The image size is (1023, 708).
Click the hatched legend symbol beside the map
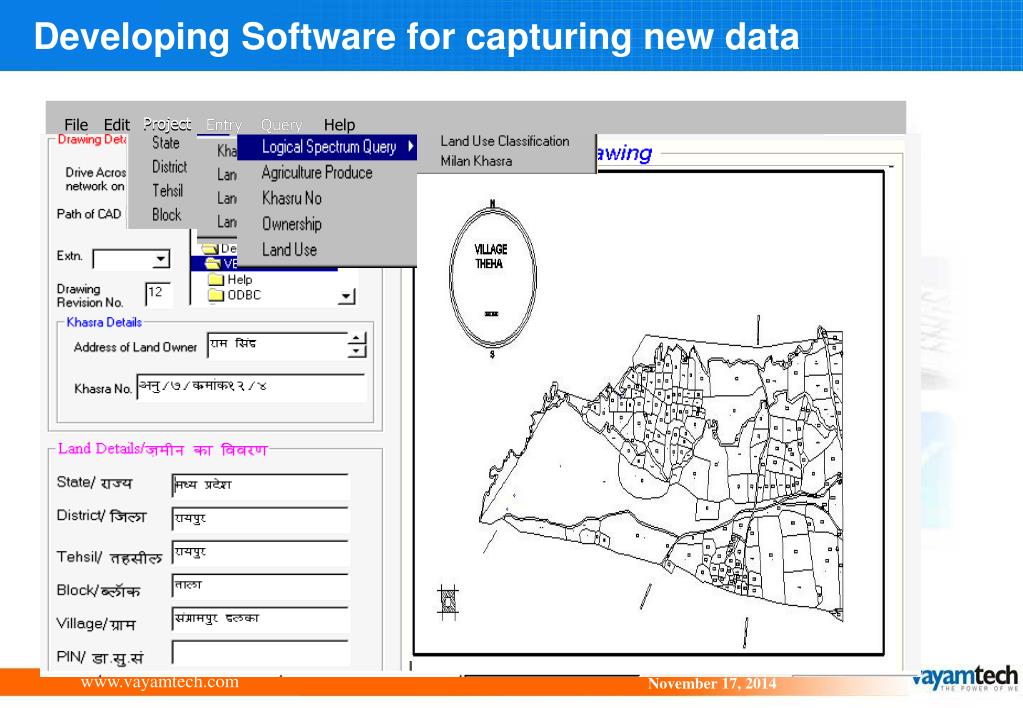[x=449, y=600]
